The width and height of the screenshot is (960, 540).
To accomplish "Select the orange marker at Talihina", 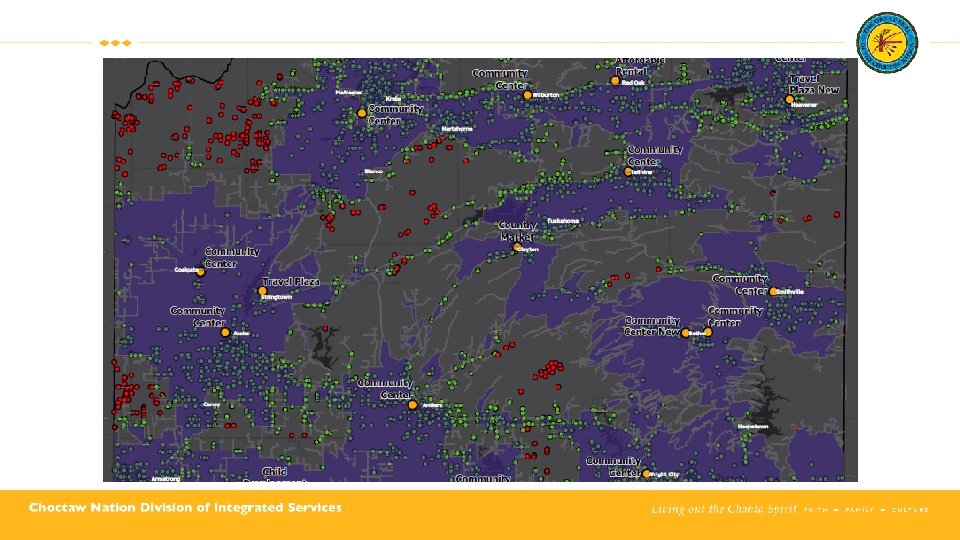I will click(628, 172).
